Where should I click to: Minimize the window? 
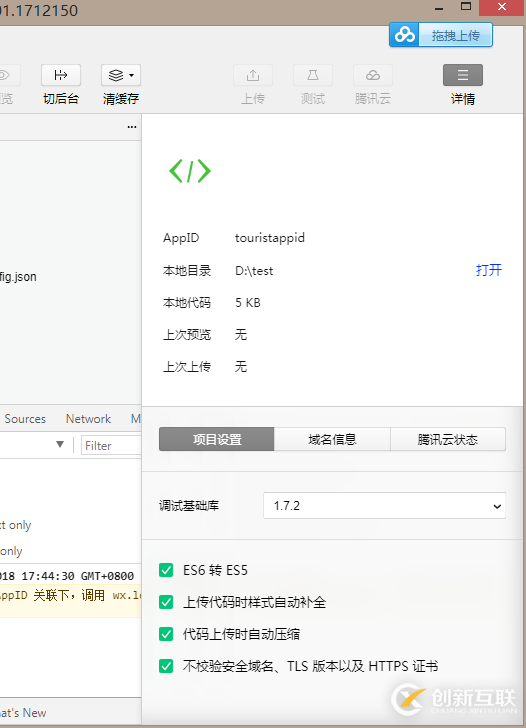[x=439, y=8]
